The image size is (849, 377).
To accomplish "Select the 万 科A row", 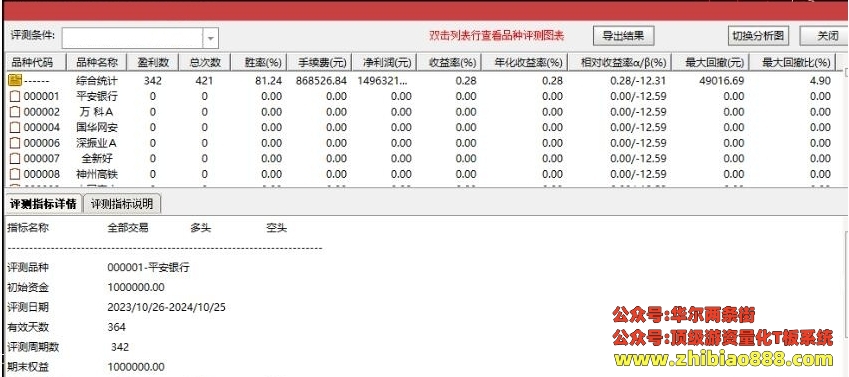I will (421, 112).
